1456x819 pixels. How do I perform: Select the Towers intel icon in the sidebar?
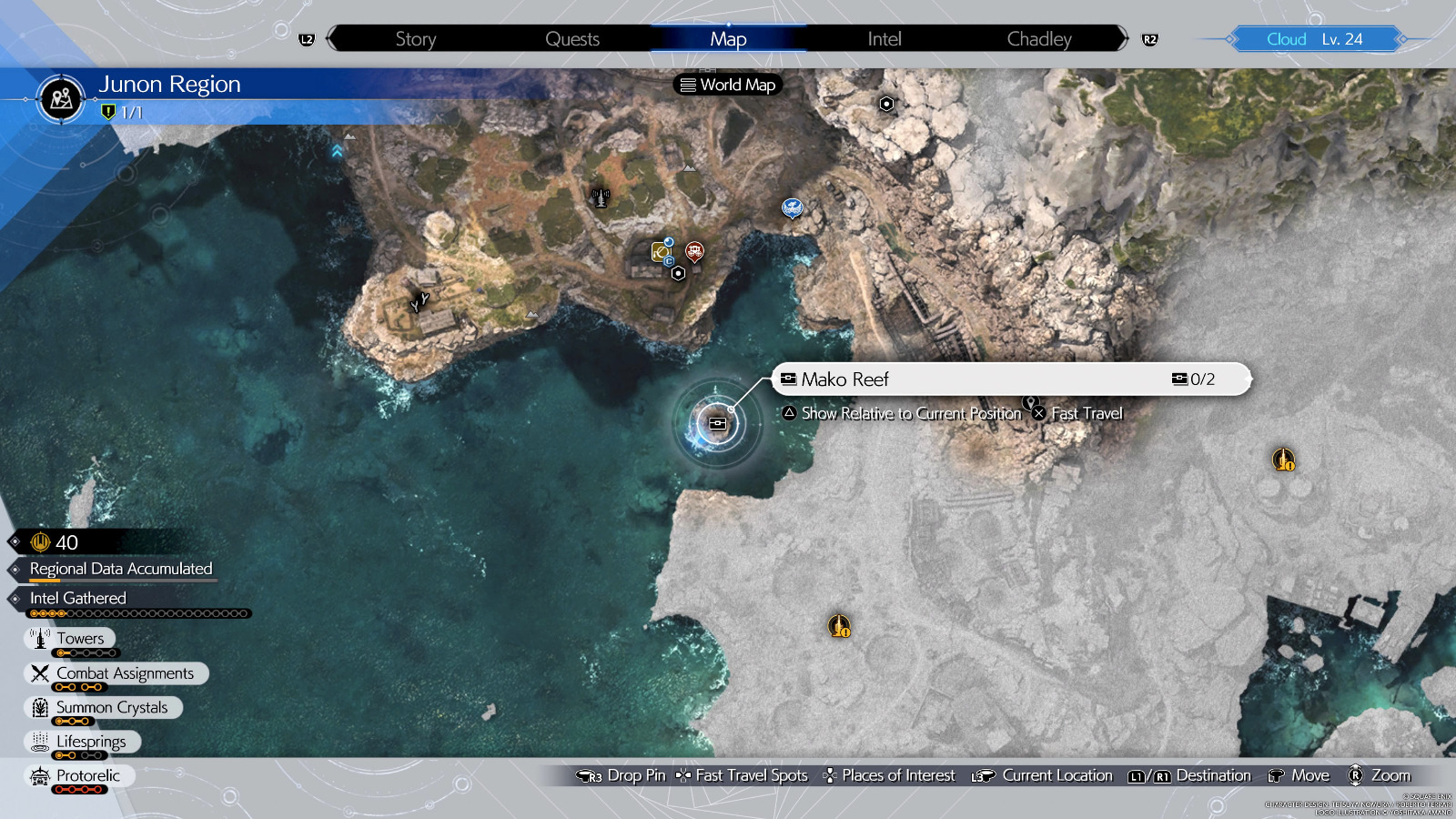click(40, 638)
